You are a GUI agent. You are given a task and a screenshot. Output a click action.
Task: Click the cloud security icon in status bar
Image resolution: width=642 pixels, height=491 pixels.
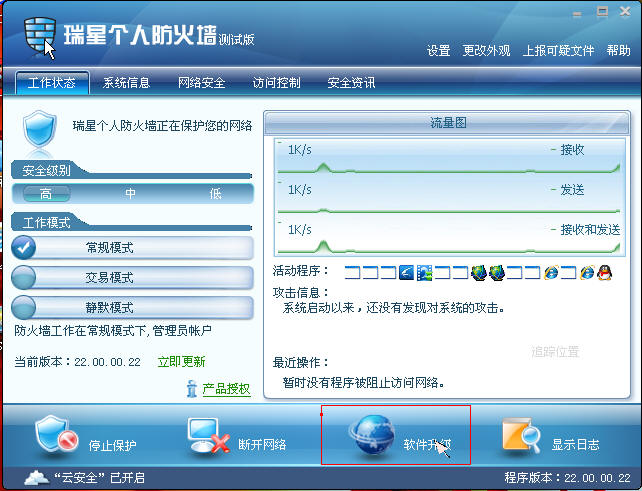tap(37, 478)
